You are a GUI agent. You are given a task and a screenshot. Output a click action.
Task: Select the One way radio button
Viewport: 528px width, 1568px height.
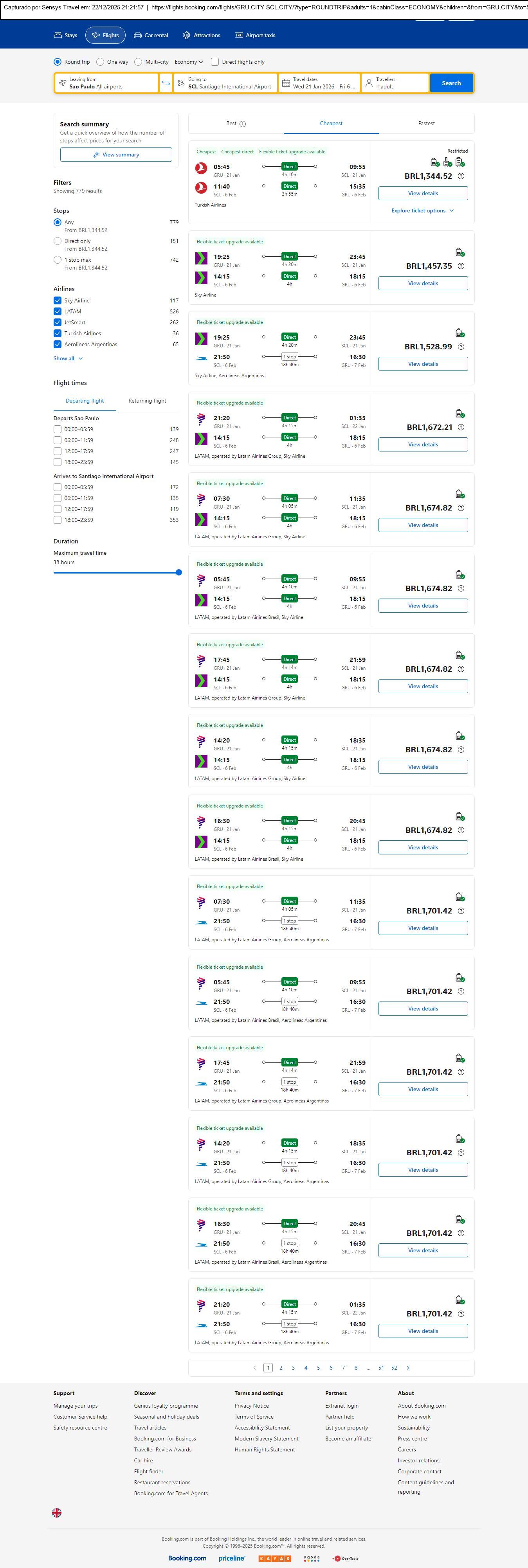(x=101, y=62)
